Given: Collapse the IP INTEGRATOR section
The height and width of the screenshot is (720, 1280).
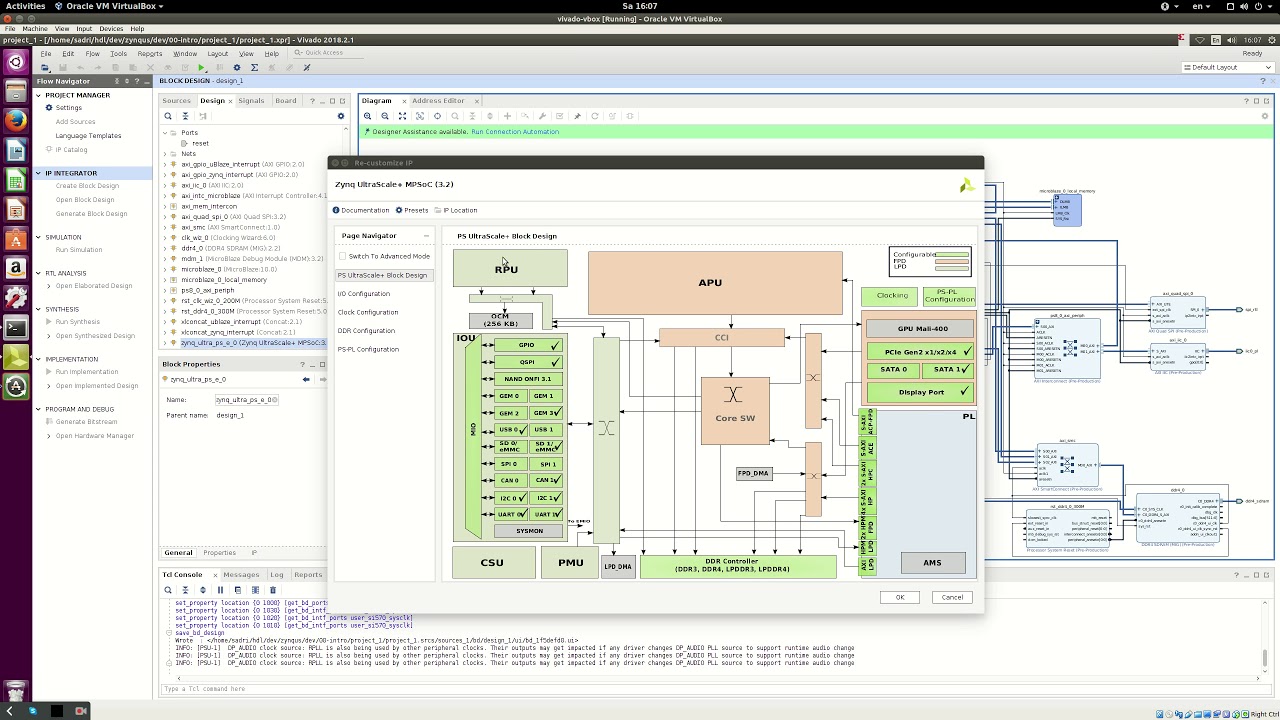Looking at the screenshot, I should click(39, 173).
